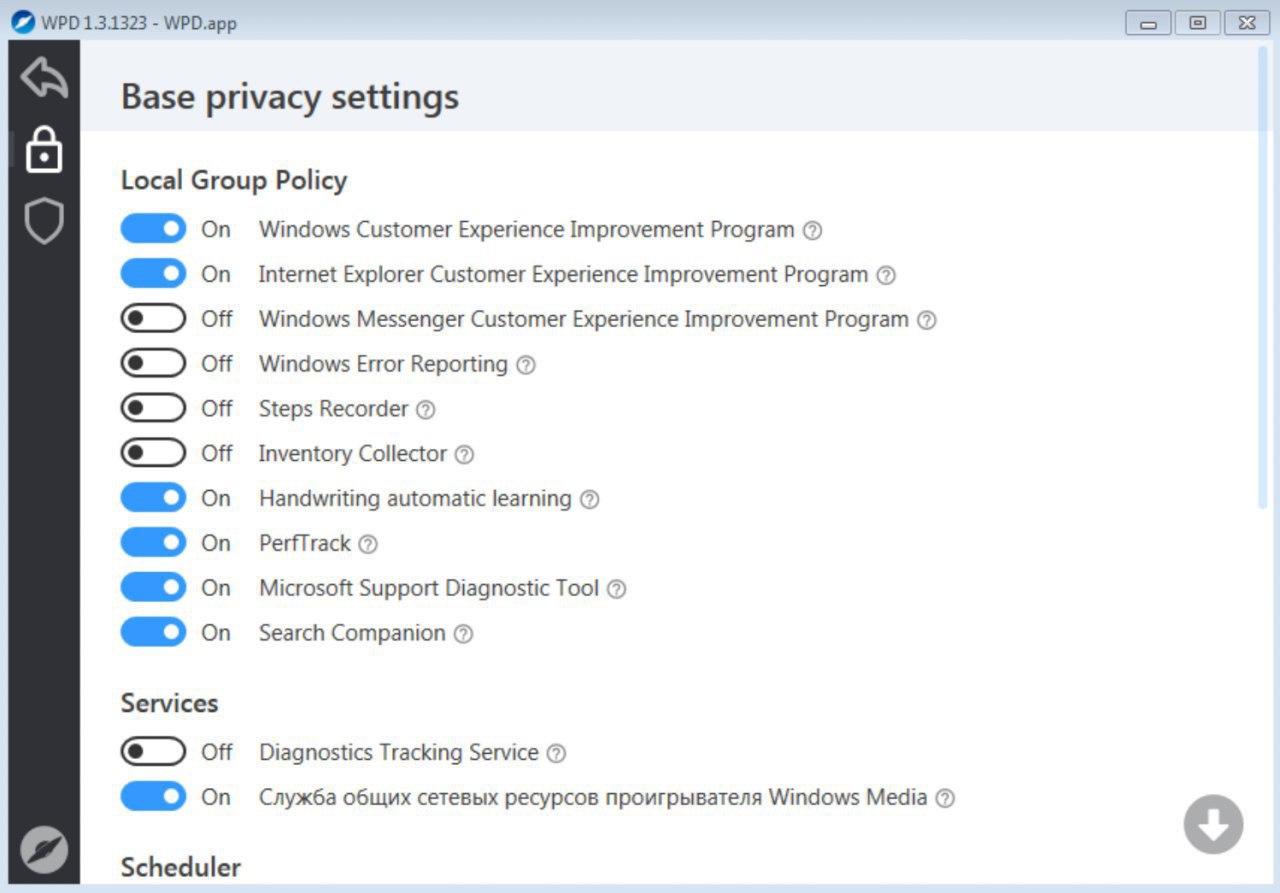Screen dimensions: 1280x893
Task: Click help icon beside Steps Recorder
Action: tap(426, 410)
